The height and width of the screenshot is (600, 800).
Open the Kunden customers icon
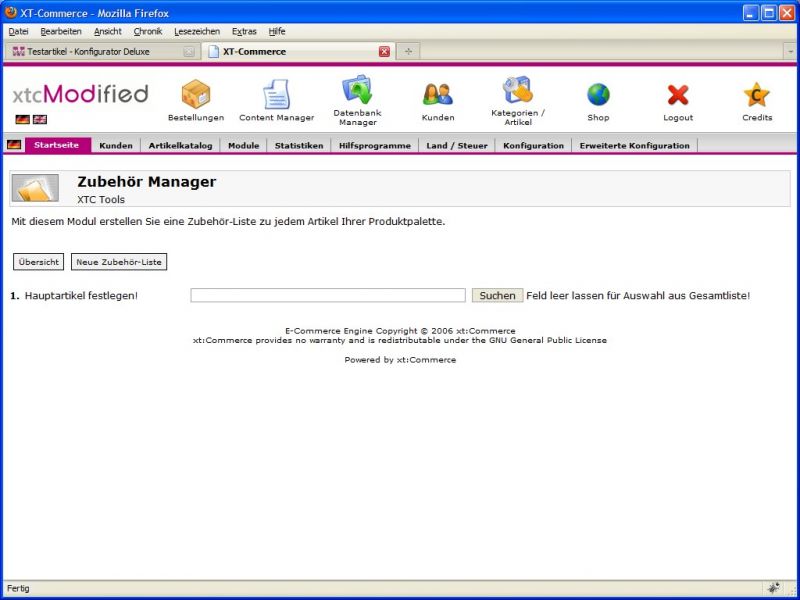click(x=438, y=94)
